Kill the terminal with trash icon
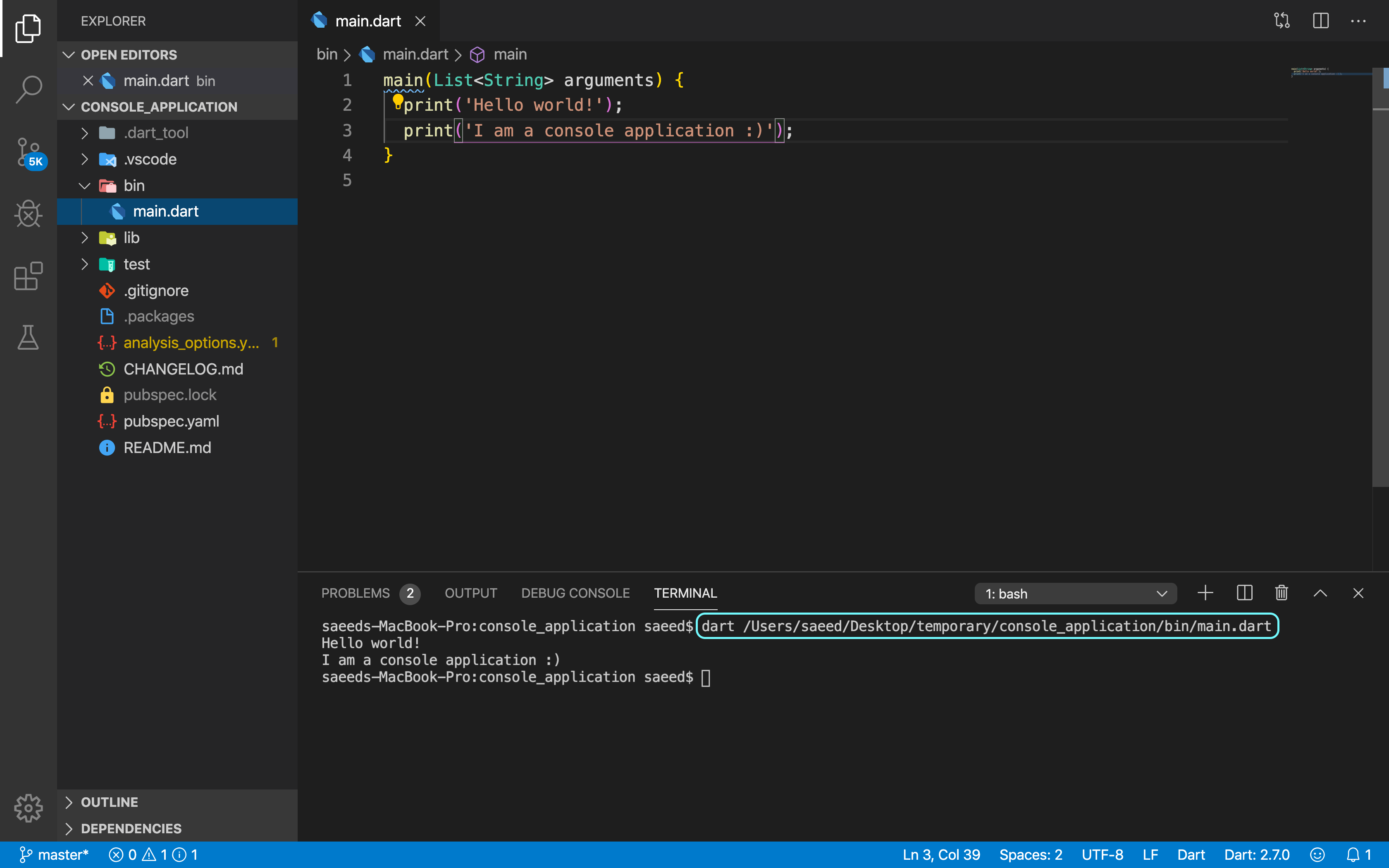The image size is (1389, 868). coord(1281,593)
